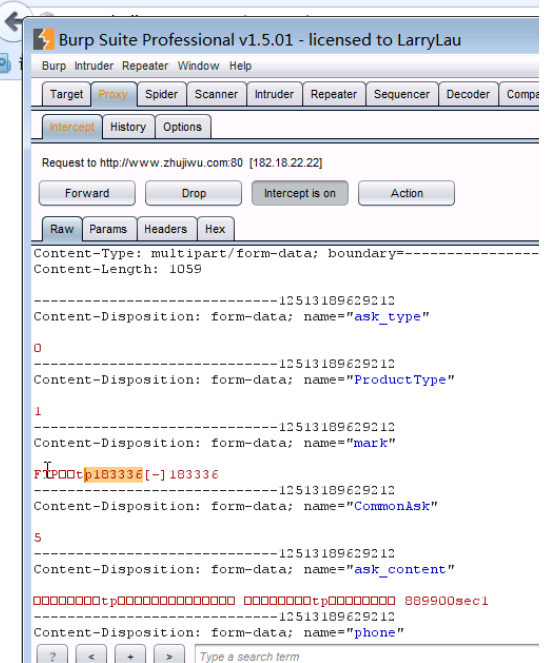The height and width of the screenshot is (663, 558).
Task: Open the Repeater menu in menu bar
Action: [145, 66]
